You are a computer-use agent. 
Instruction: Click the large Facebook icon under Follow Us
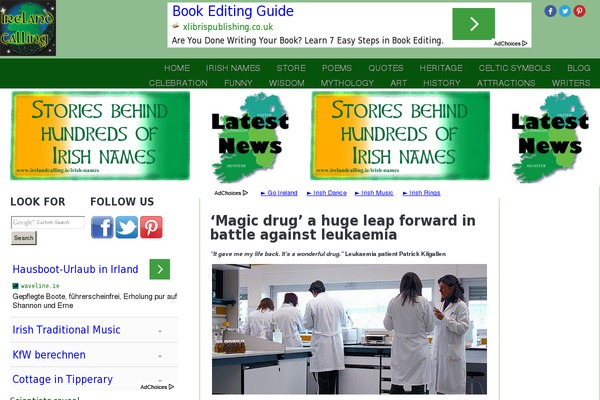(x=102, y=227)
